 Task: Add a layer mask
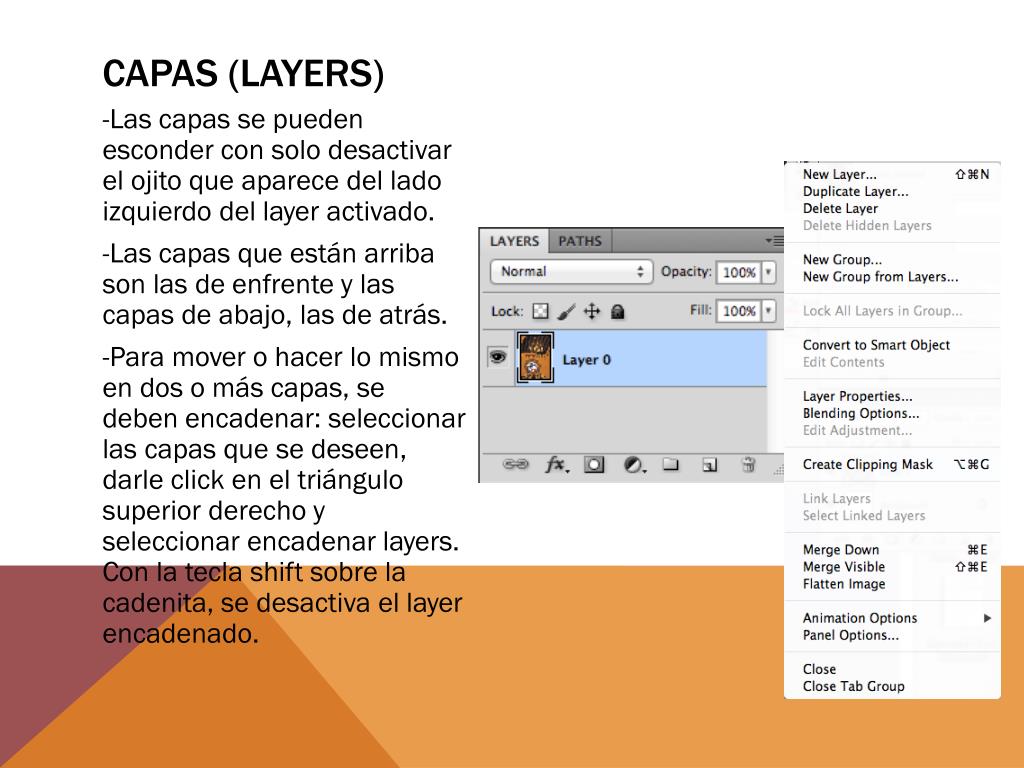click(x=594, y=465)
